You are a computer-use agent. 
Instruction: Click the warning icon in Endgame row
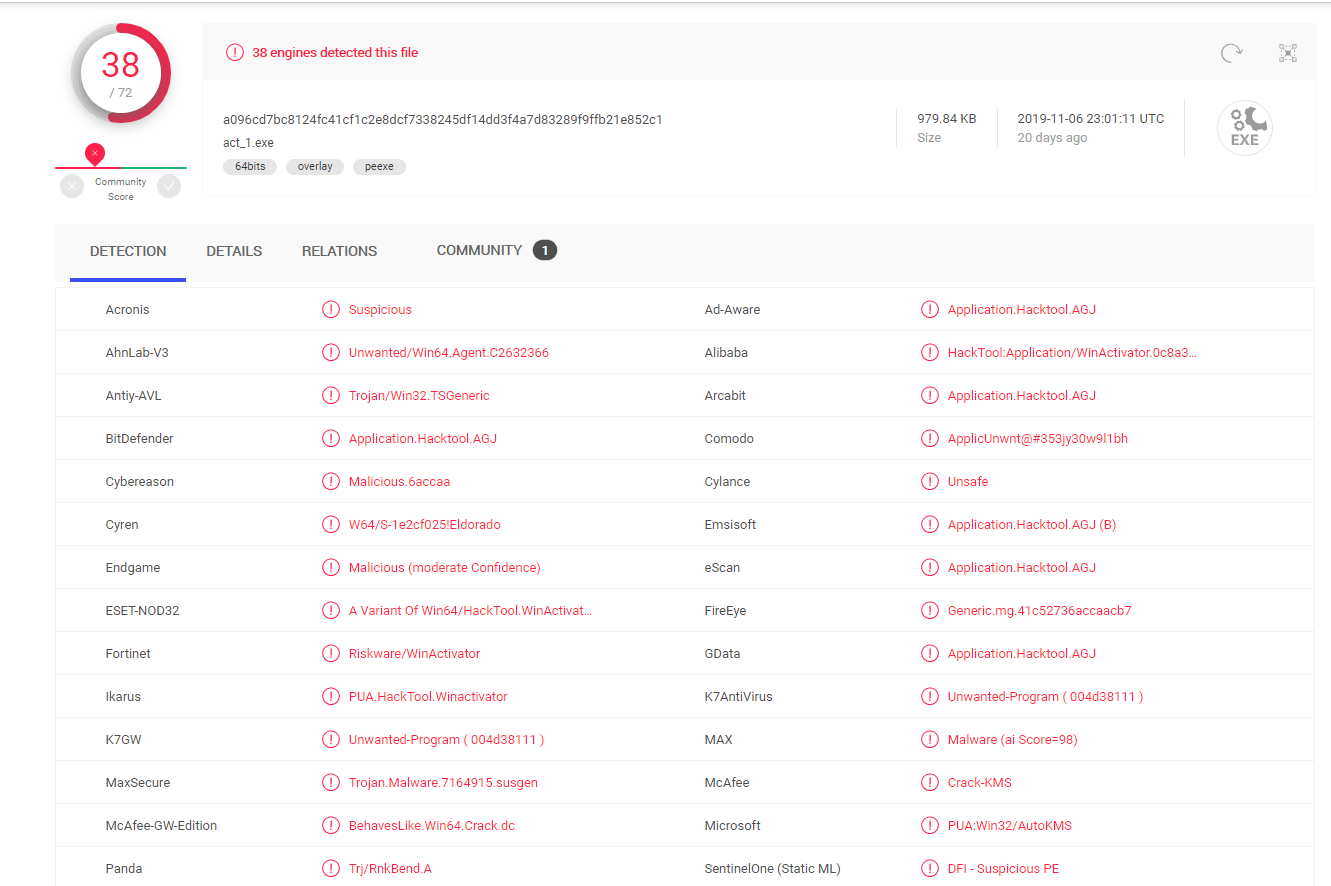[331, 567]
